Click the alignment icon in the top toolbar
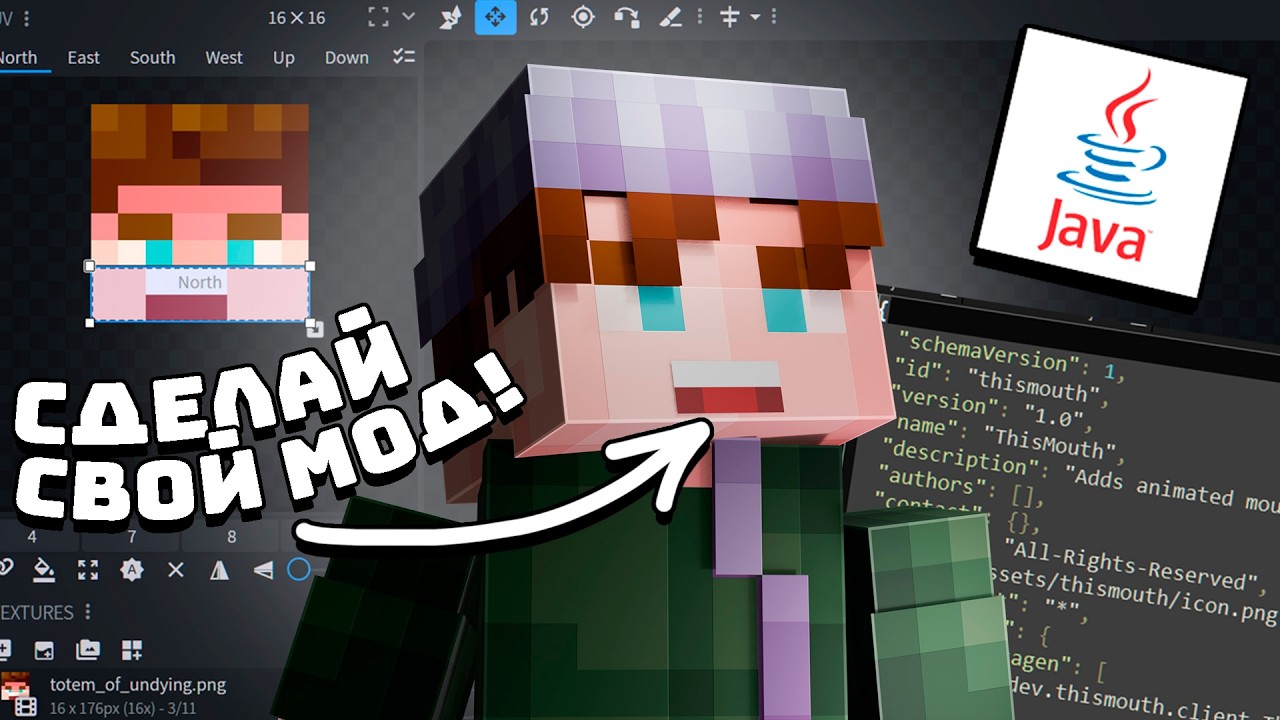Image resolution: width=1280 pixels, height=720 pixels. (x=730, y=17)
